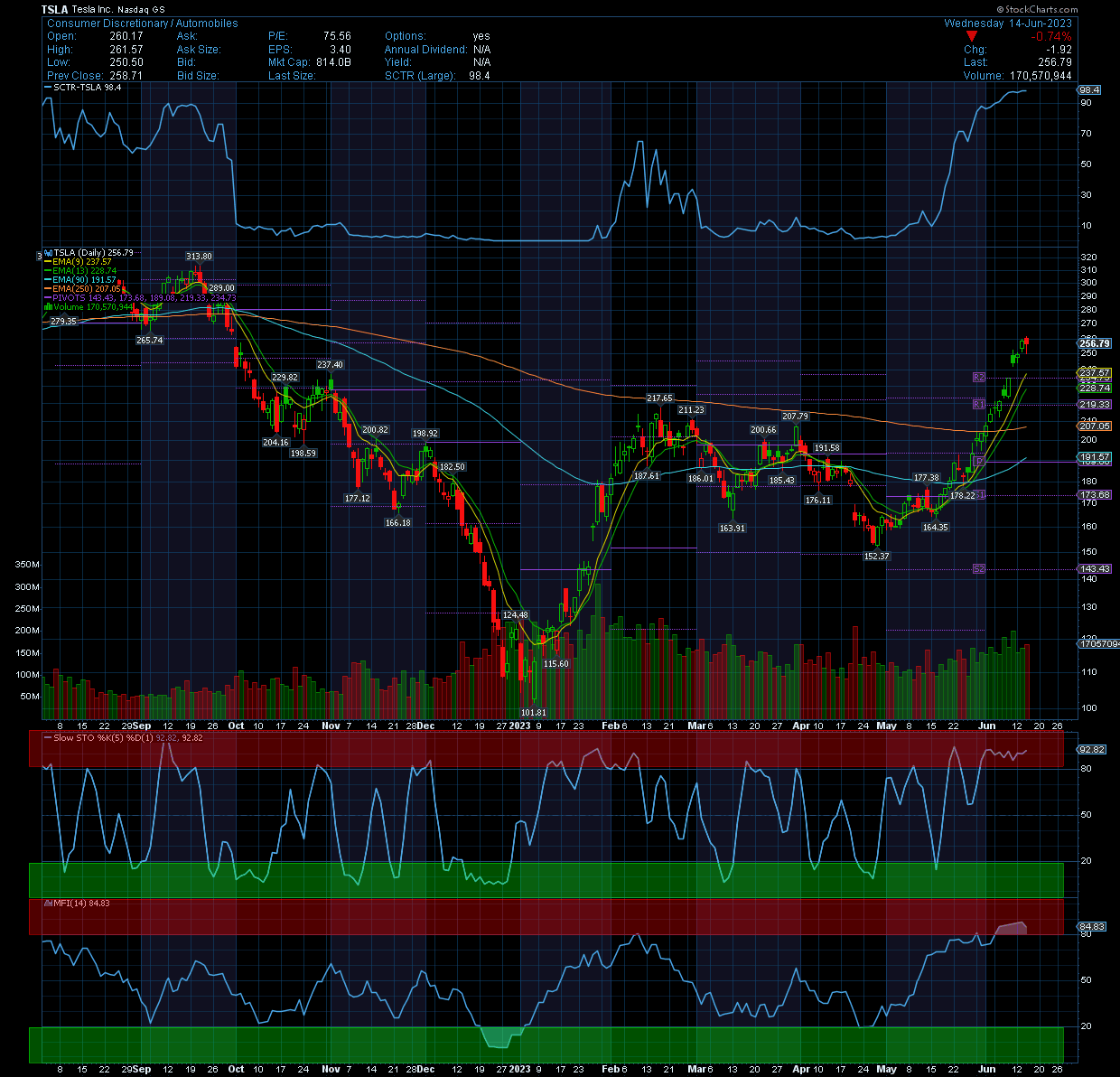This screenshot has height=1077, width=1120.
Task: Click the High 261.57 value
Action: coord(126,50)
